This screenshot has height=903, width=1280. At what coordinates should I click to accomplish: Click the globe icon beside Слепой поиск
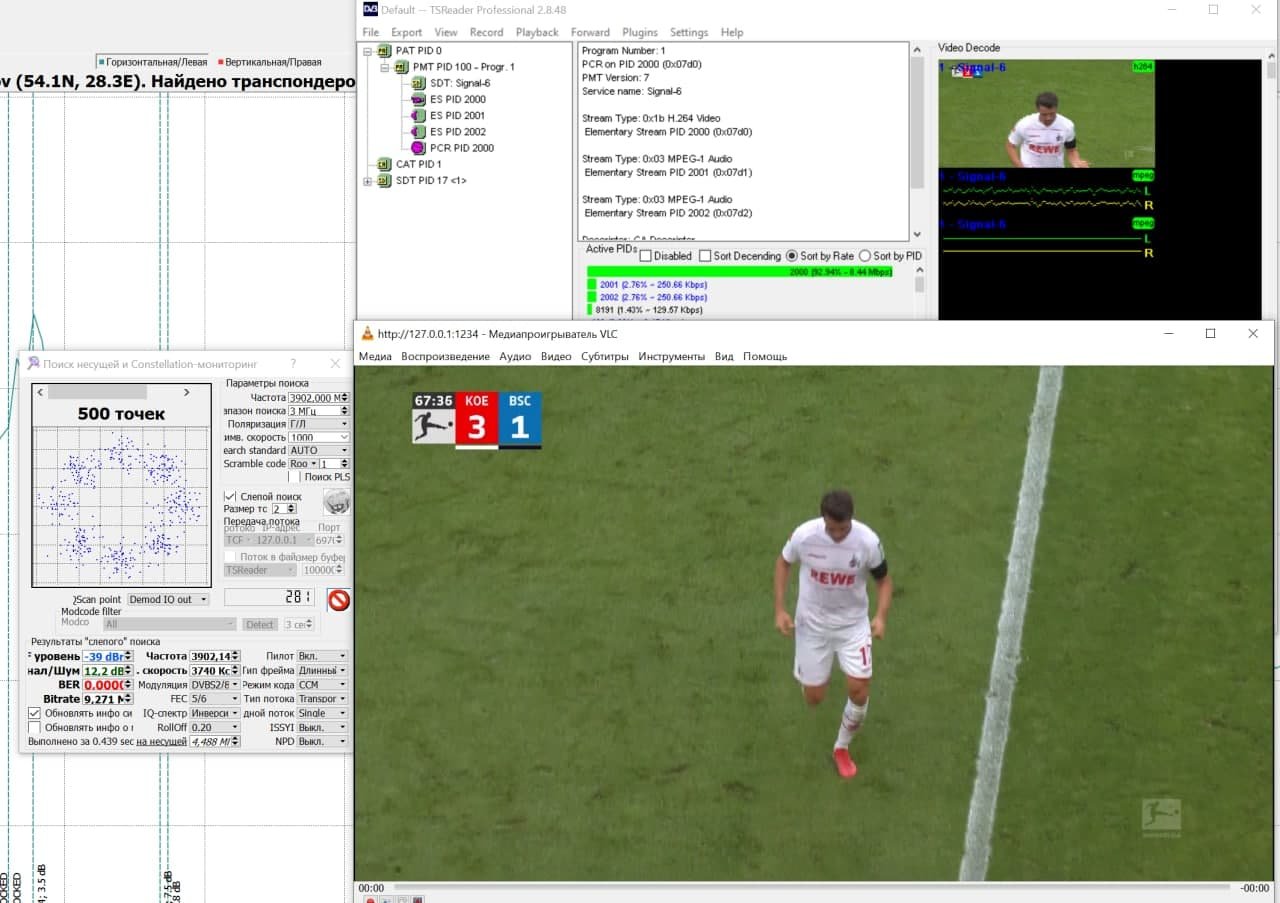coord(337,502)
